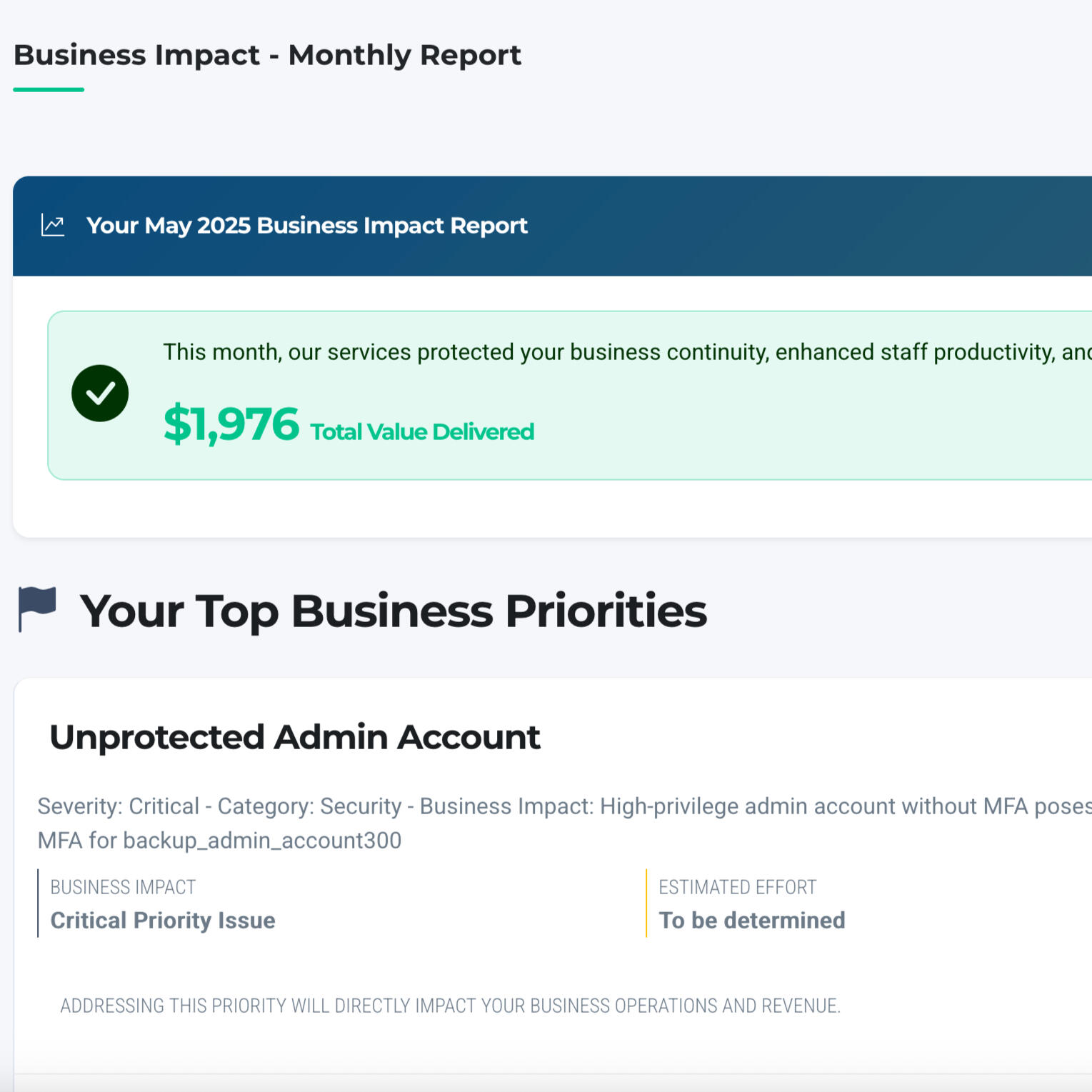Click the Severity: Critical description line
Viewport: 1092px width, 1092px height.
pos(564,806)
